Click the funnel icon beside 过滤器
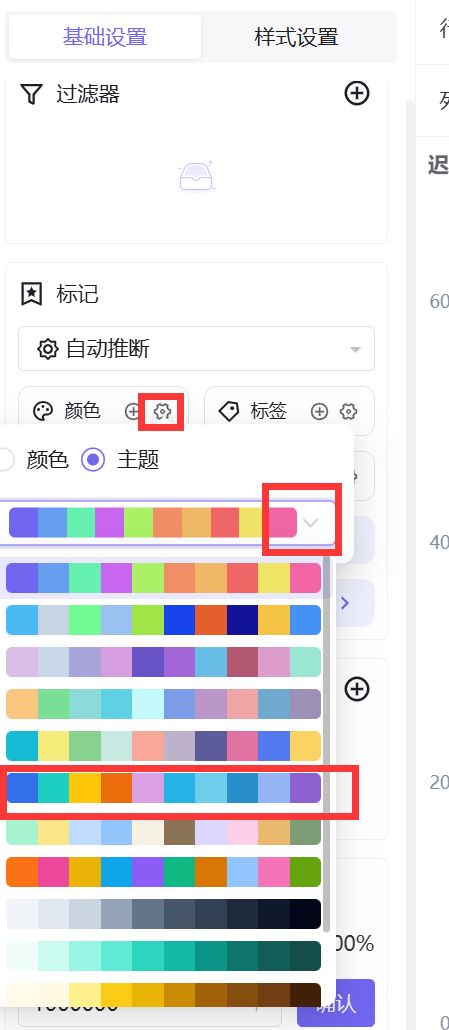The height and width of the screenshot is (1030, 449). tap(31, 94)
